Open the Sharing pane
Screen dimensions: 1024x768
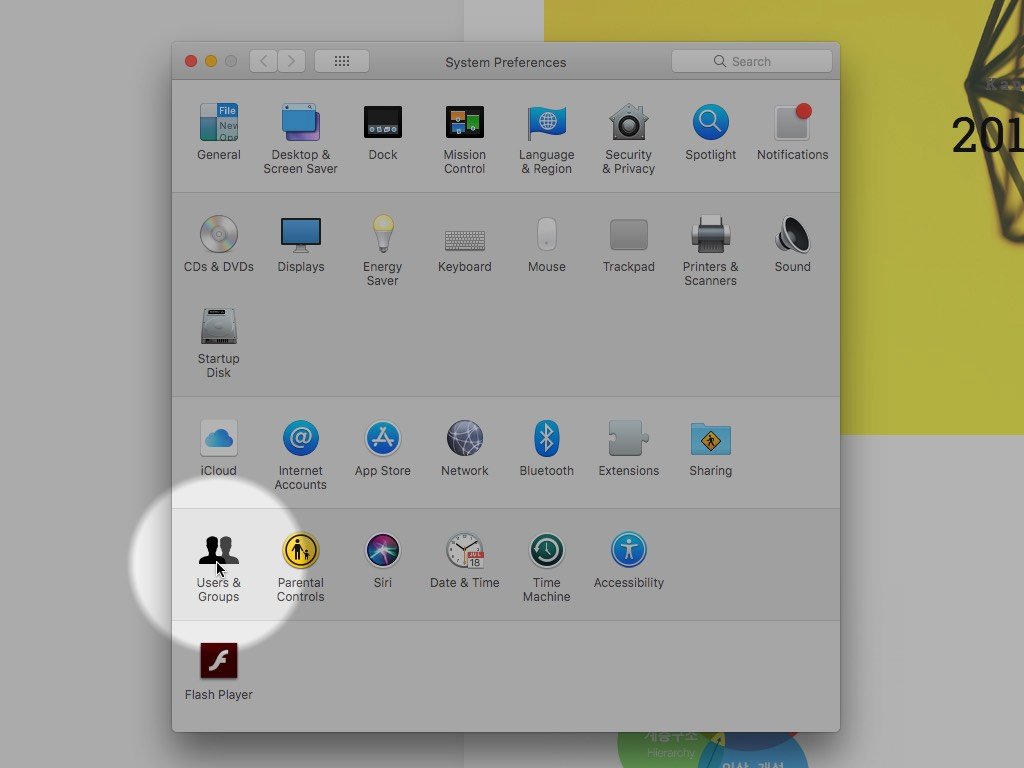point(710,439)
